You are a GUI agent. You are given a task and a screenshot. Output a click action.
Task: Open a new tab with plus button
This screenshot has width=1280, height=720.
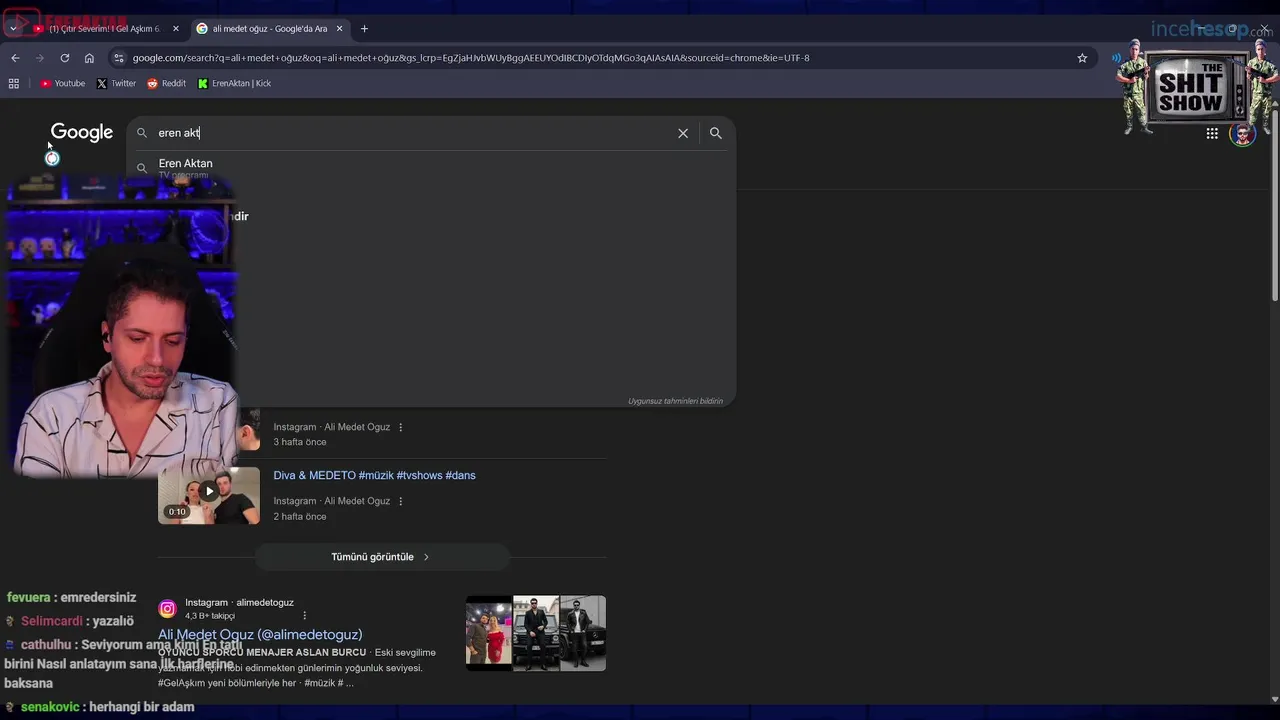coord(364,29)
